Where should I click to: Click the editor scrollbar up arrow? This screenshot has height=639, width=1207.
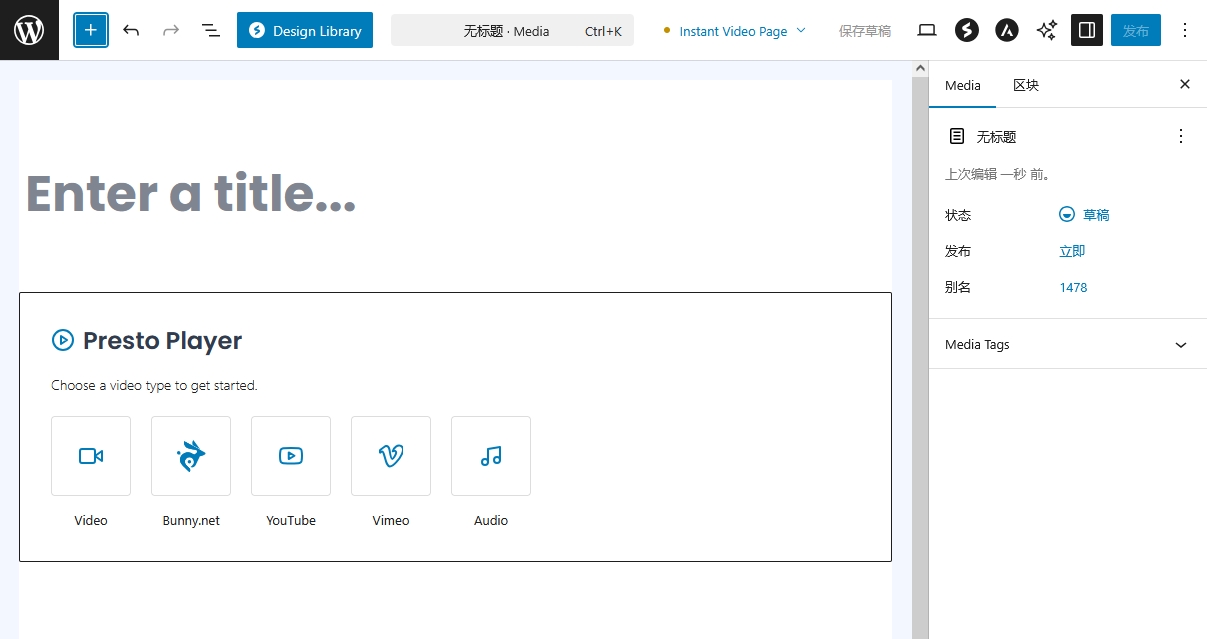tap(920, 67)
